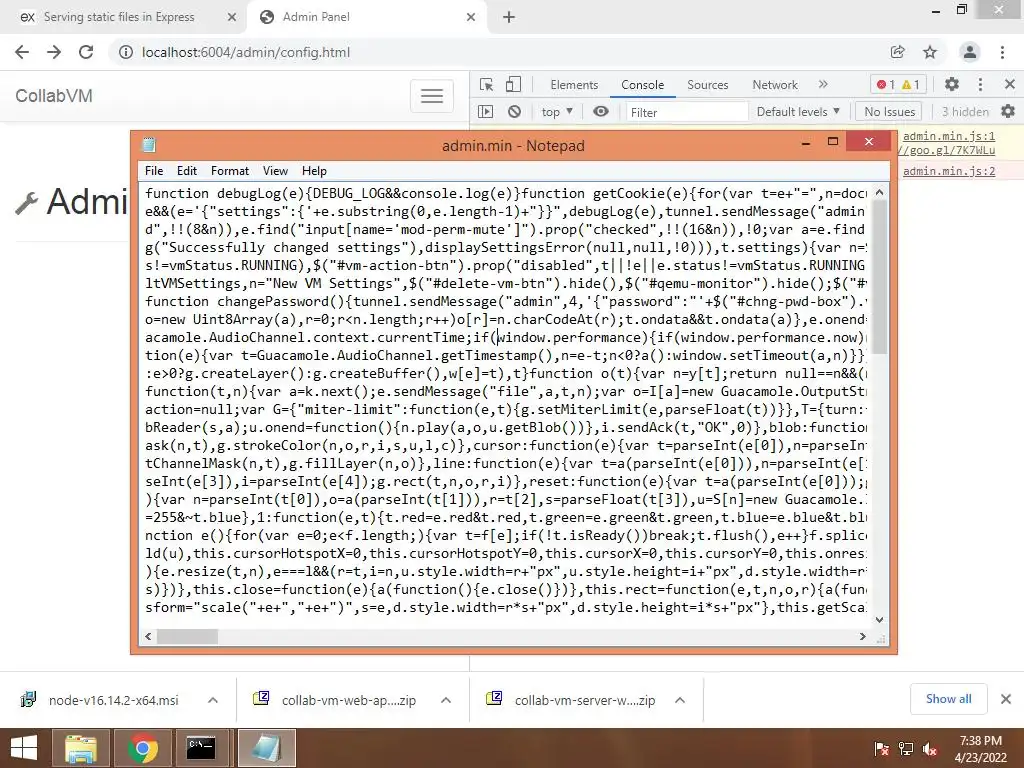
Task: Open the Chrome profile avatar
Action: point(970,52)
